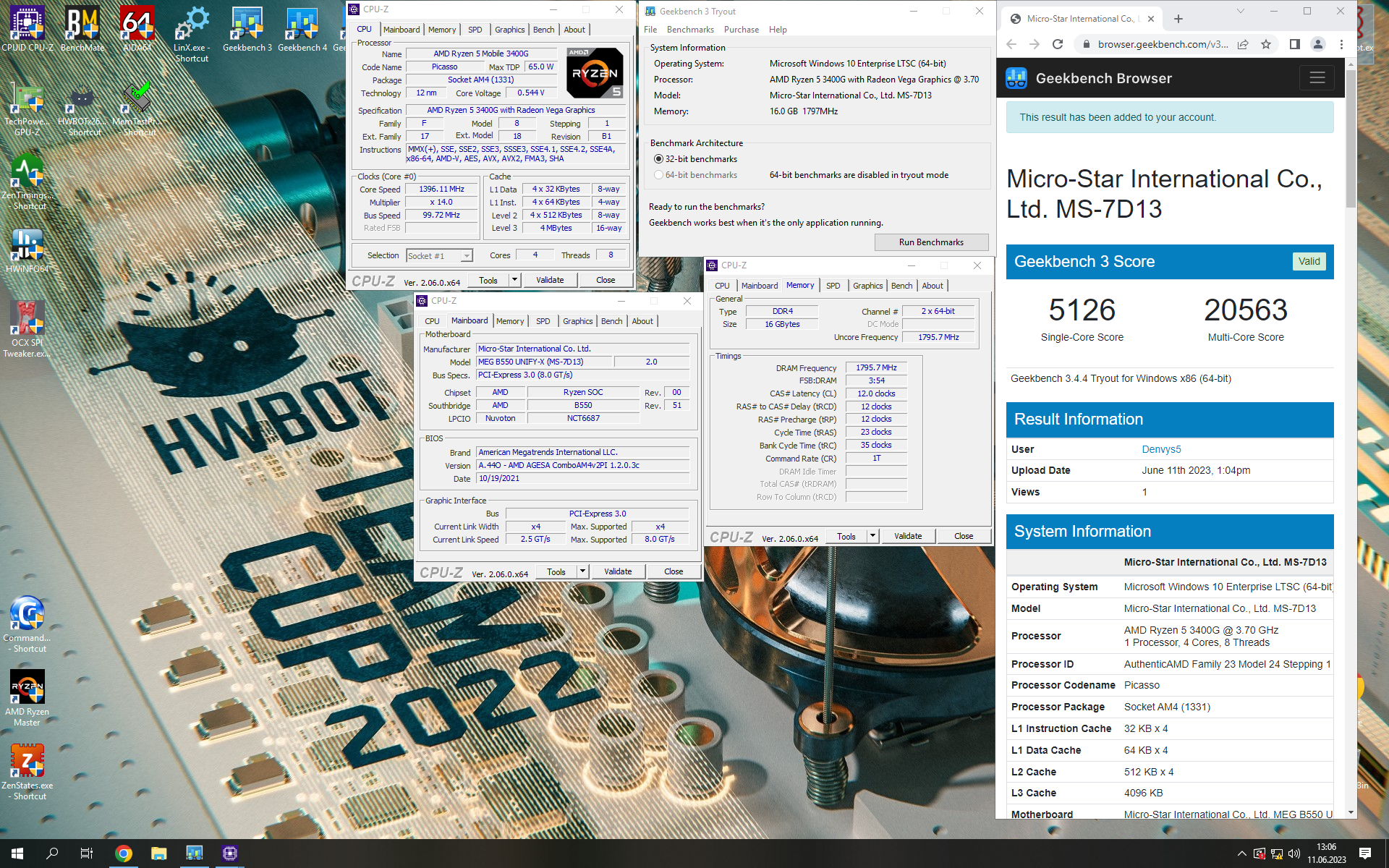Open the TechPowerUp GPU-Z desktop icon

coord(27,111)
